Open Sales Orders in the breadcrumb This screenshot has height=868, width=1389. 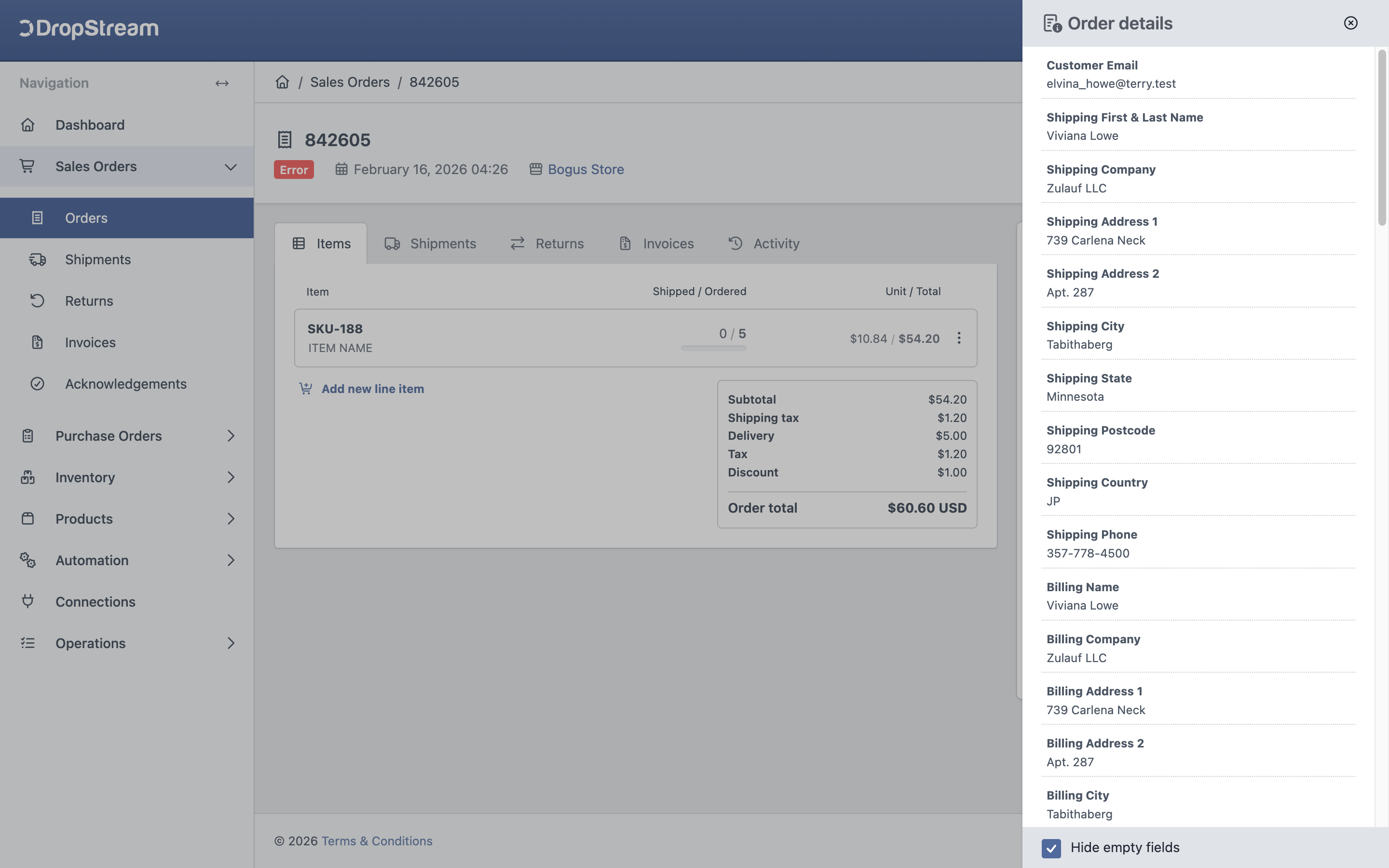pos(350,82)
